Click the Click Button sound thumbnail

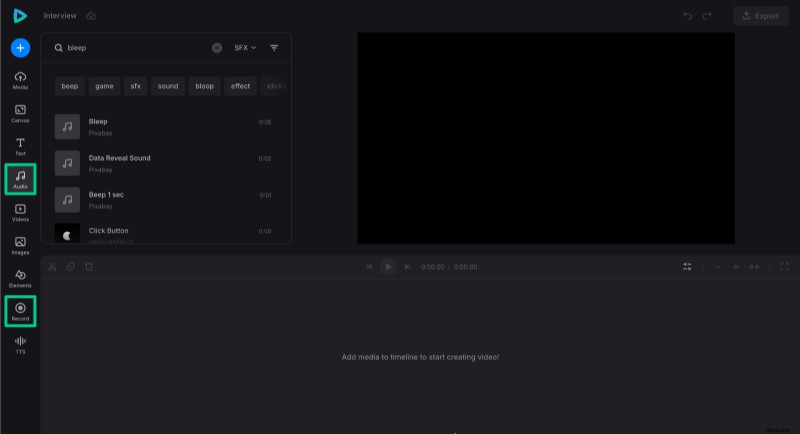click(x=67, y=233)
